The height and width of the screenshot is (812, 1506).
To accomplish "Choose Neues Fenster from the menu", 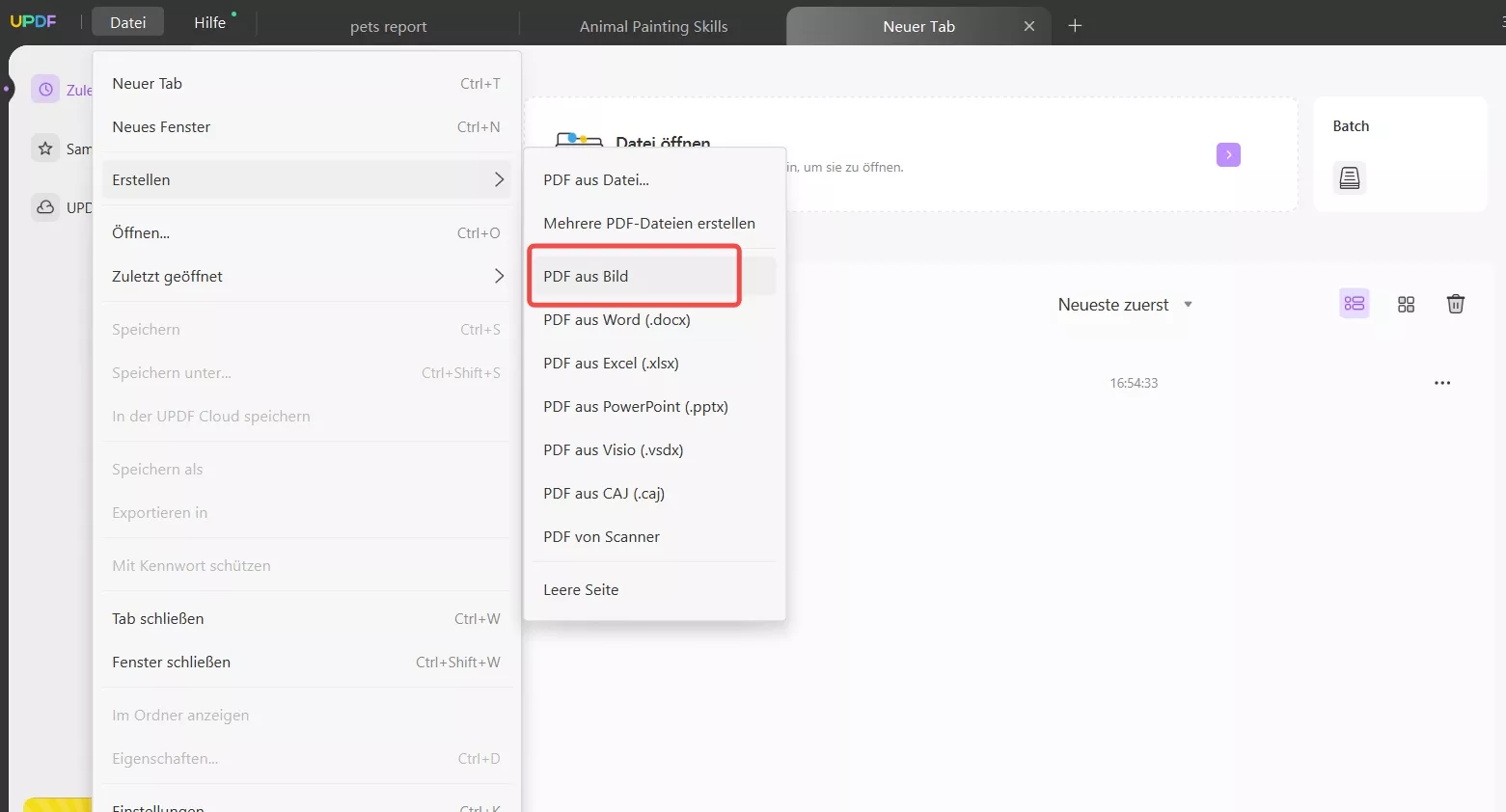I will tap(306, 126).
